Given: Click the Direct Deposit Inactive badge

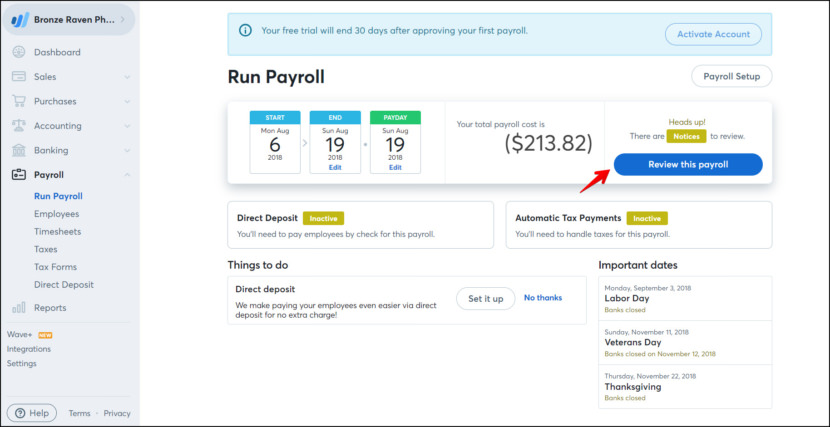Looking at the screenshot, I should pyautogui.click(x=323, y=218).
